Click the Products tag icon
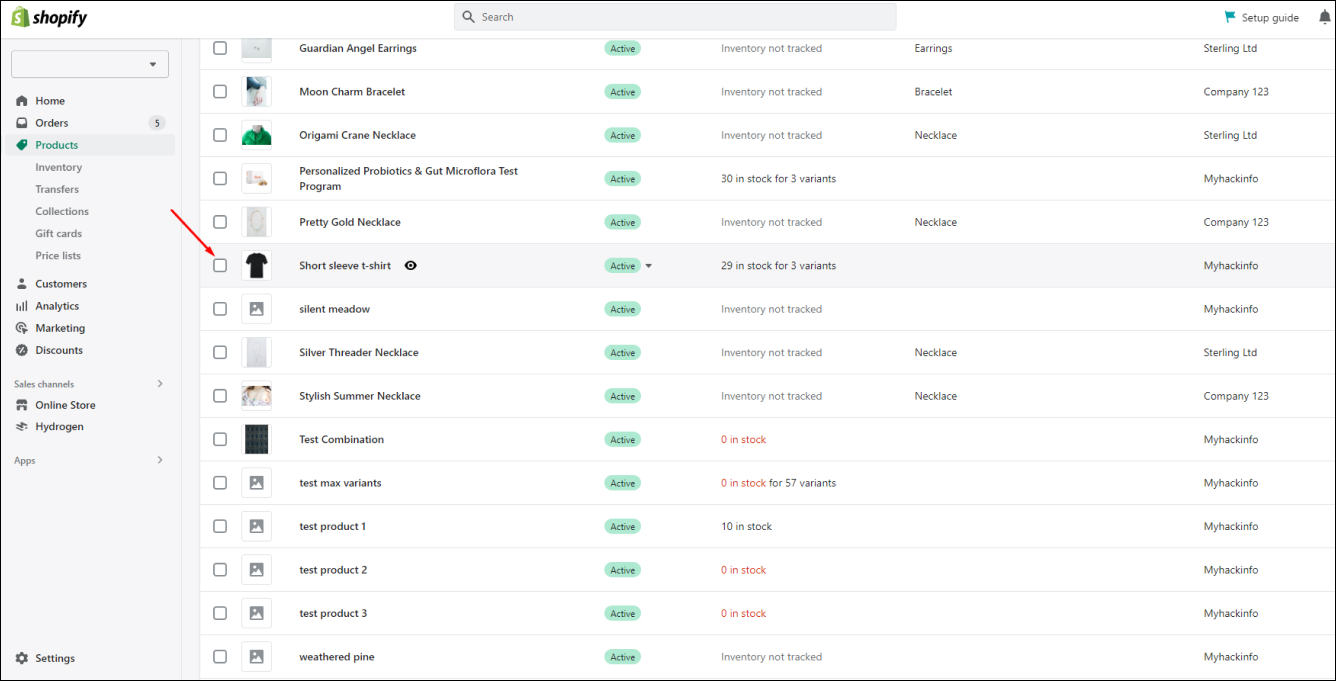Viewport: 1336px width, 681px height. pyautogui.click(x=22, y=145)
